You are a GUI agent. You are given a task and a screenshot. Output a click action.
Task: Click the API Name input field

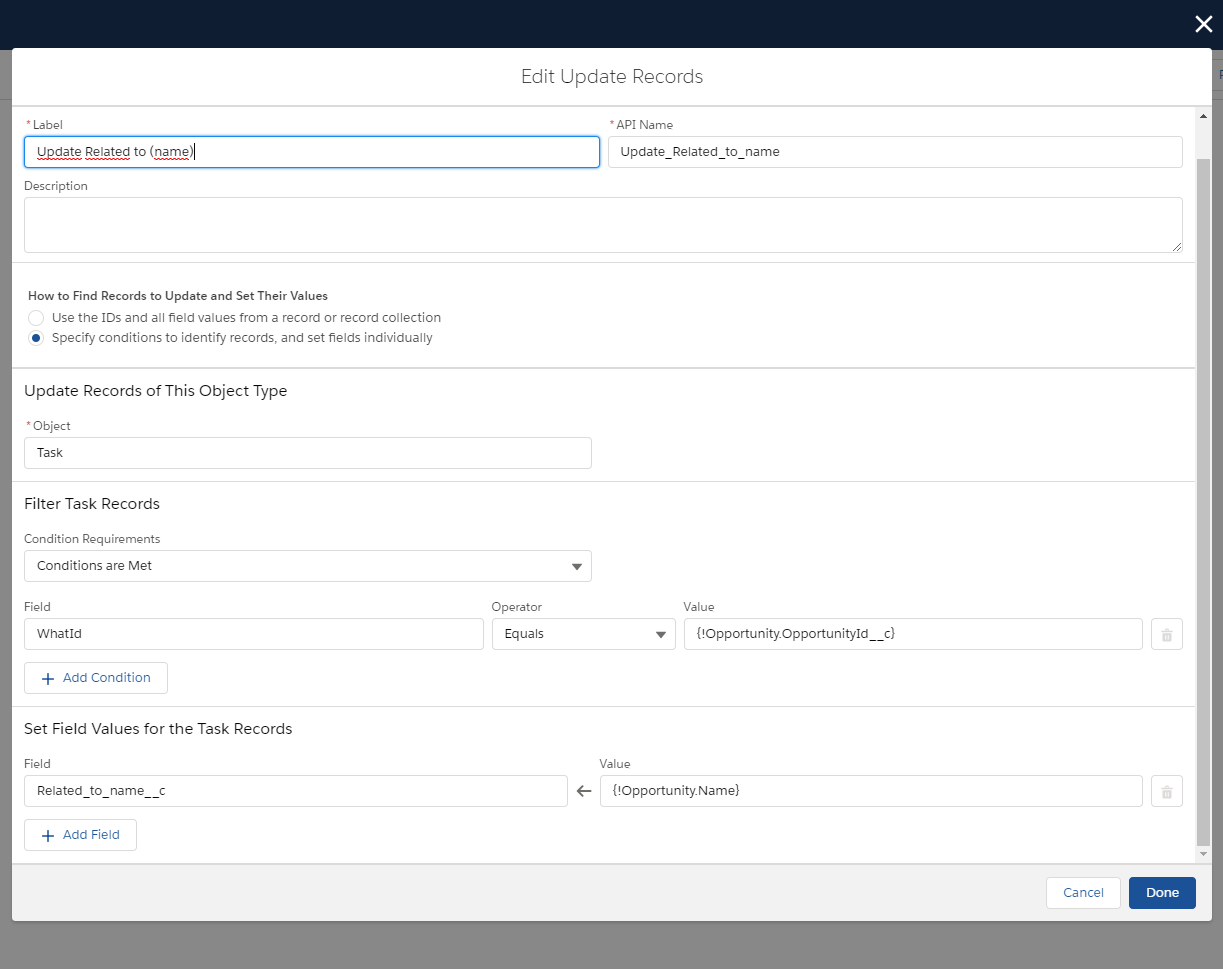point(894,152)
